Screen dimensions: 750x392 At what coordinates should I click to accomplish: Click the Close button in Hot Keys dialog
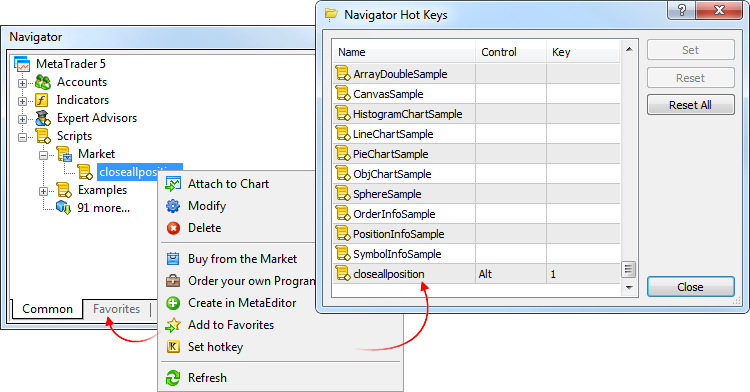coord(690,287)
